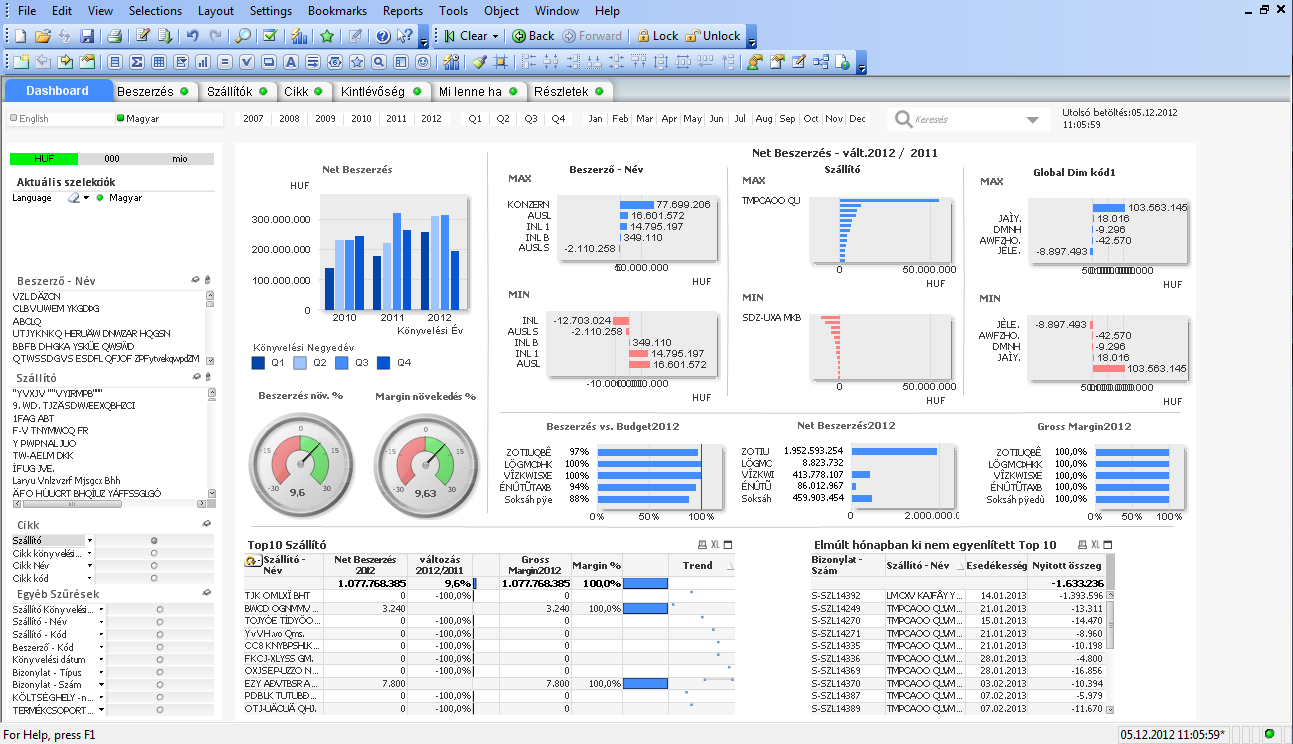This screenshot has height=744, width=1293.
Task: Filter on month Jun
Action: click(716, 118)
